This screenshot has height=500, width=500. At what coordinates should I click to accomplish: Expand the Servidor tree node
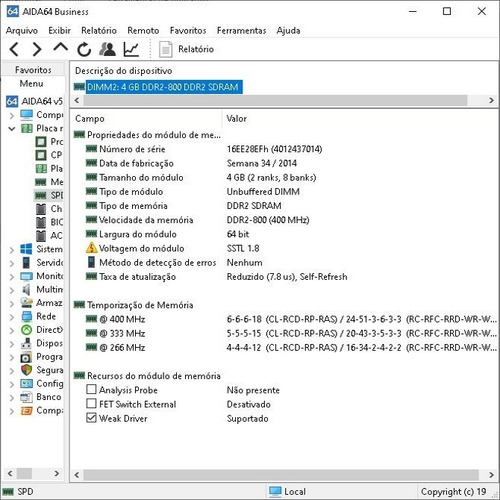(x=12, y=263)
